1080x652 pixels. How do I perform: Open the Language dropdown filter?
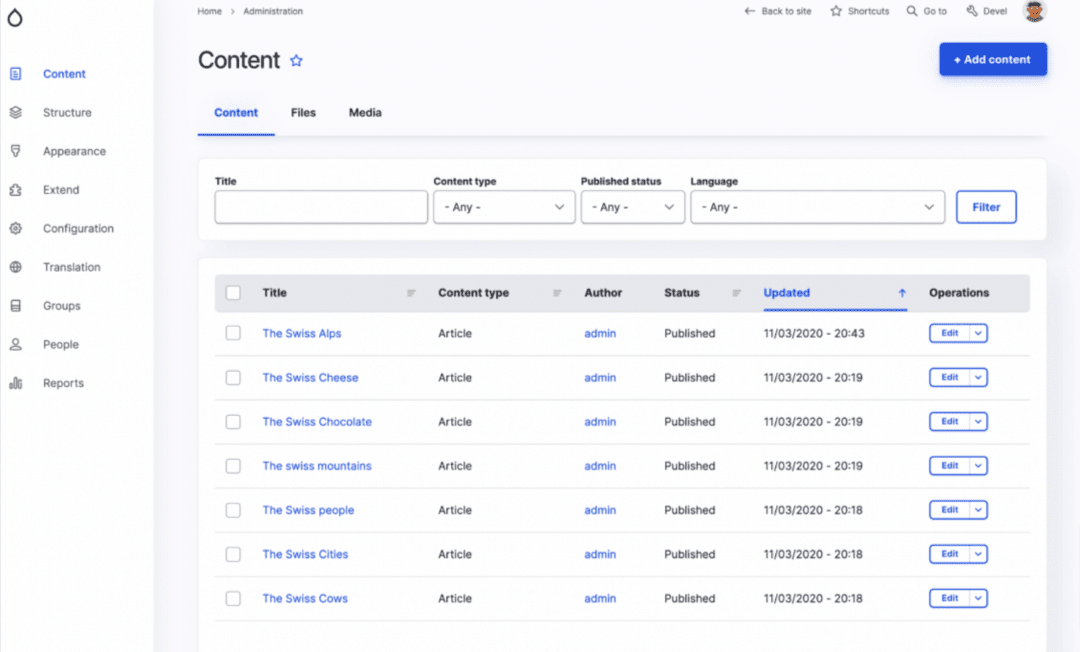coord(817,207)
